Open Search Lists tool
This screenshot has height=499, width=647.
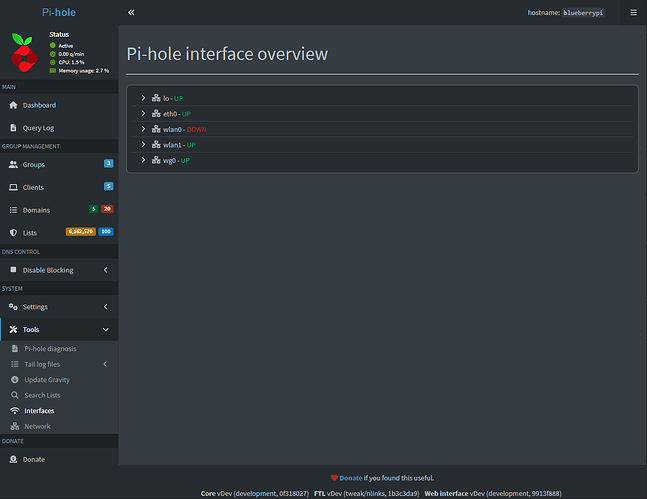click(x=42, y=395)
